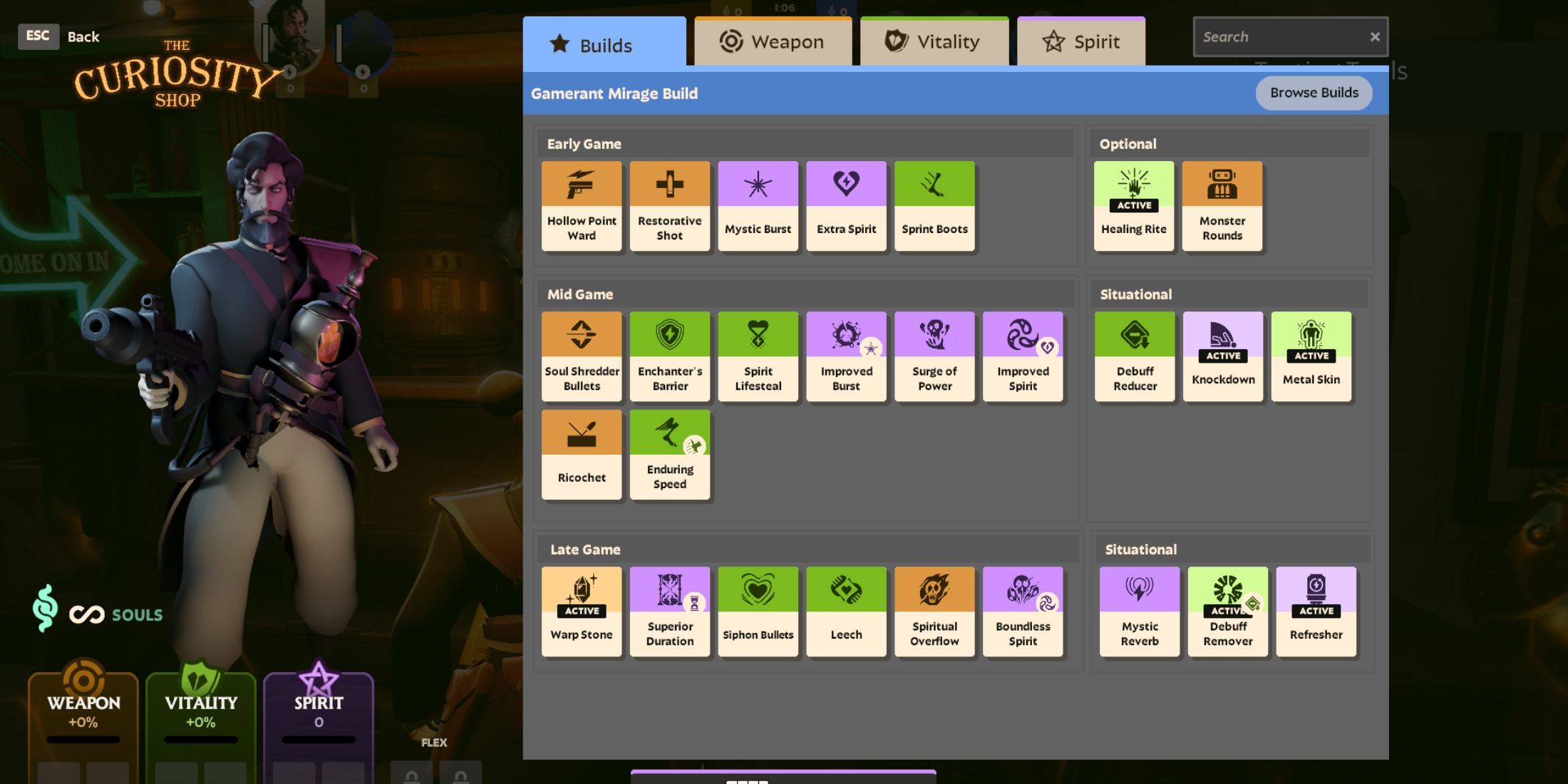Toggle the Knockdown active situational ability
Viewport: 1568px width, 784px height.
pyautogui.click(x=1223, y=355)
